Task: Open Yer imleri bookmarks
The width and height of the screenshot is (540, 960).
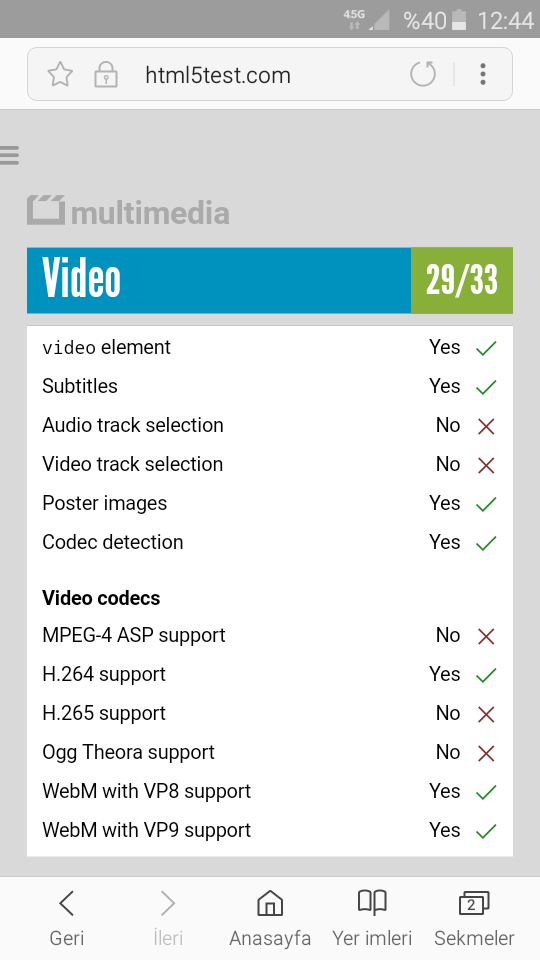Action: coord(372,918)
